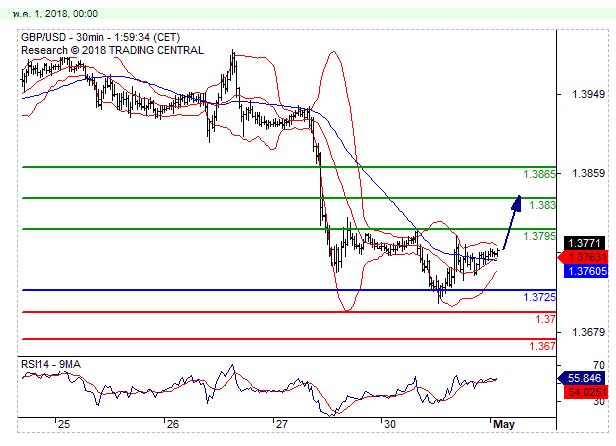Click the 1.3679 price axis label

click(x=588, y=332)
